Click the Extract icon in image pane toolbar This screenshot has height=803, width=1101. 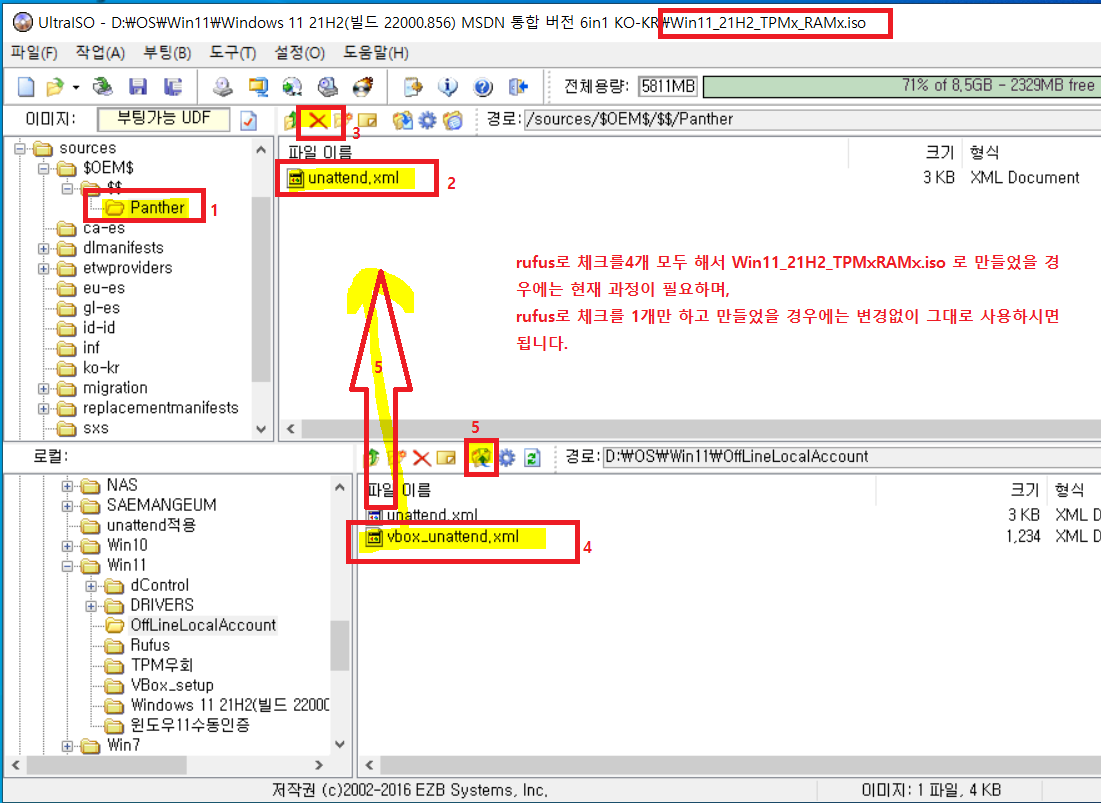402,121
